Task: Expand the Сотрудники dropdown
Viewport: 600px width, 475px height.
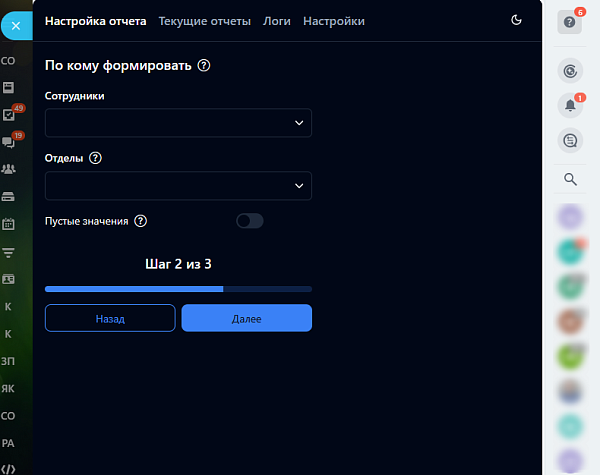Action: [x=178, y=123]
